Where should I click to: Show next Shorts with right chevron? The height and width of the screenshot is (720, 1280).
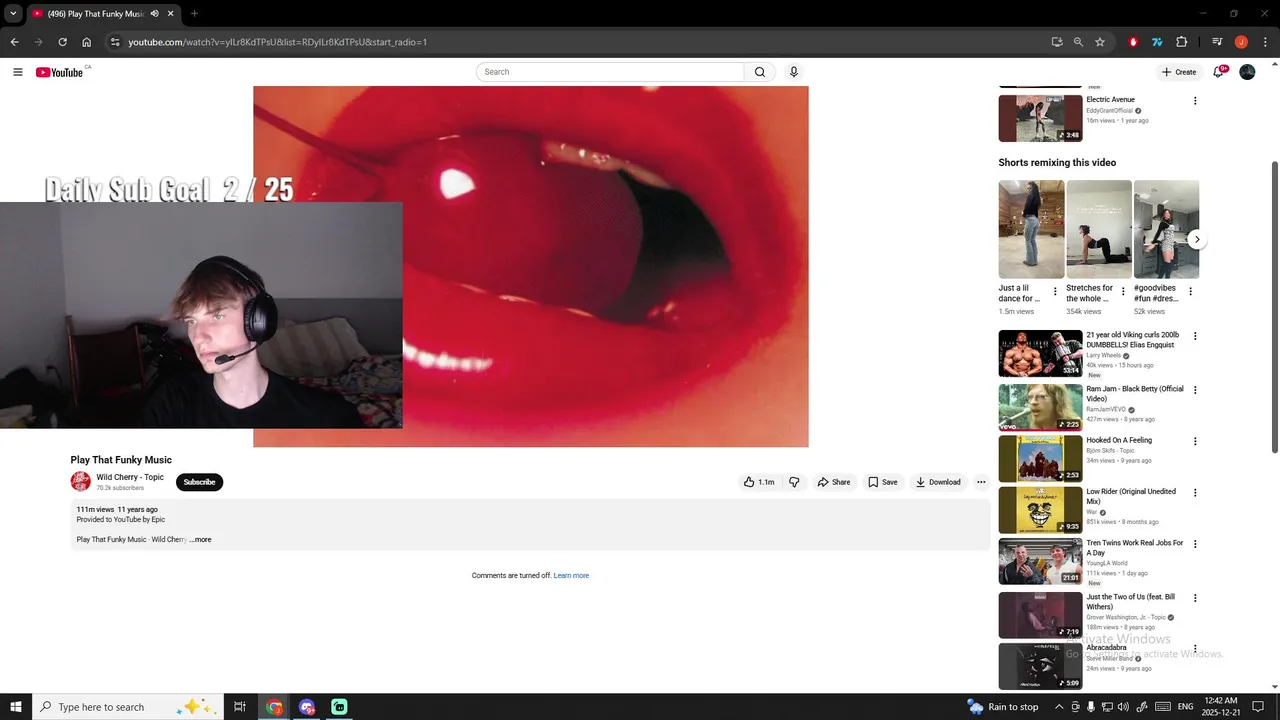tap(1196, 240)
